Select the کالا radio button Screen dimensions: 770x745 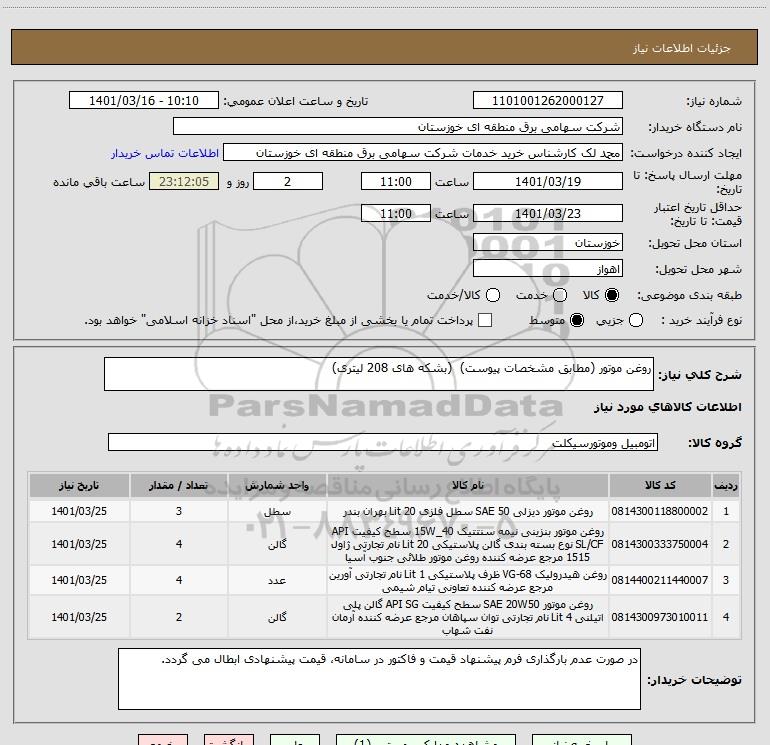pos(612,295)
